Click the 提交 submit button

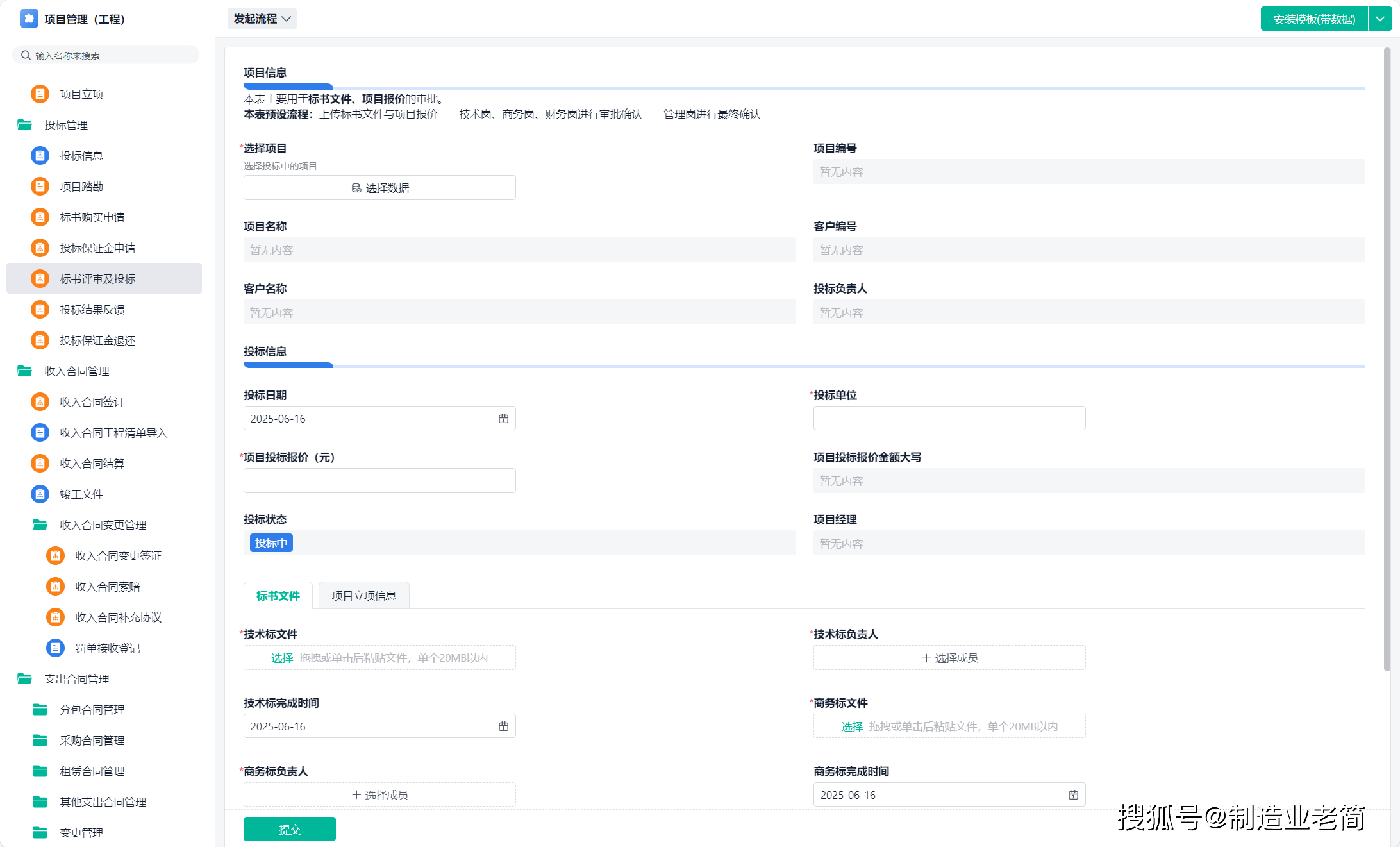[x=290, y=829]
